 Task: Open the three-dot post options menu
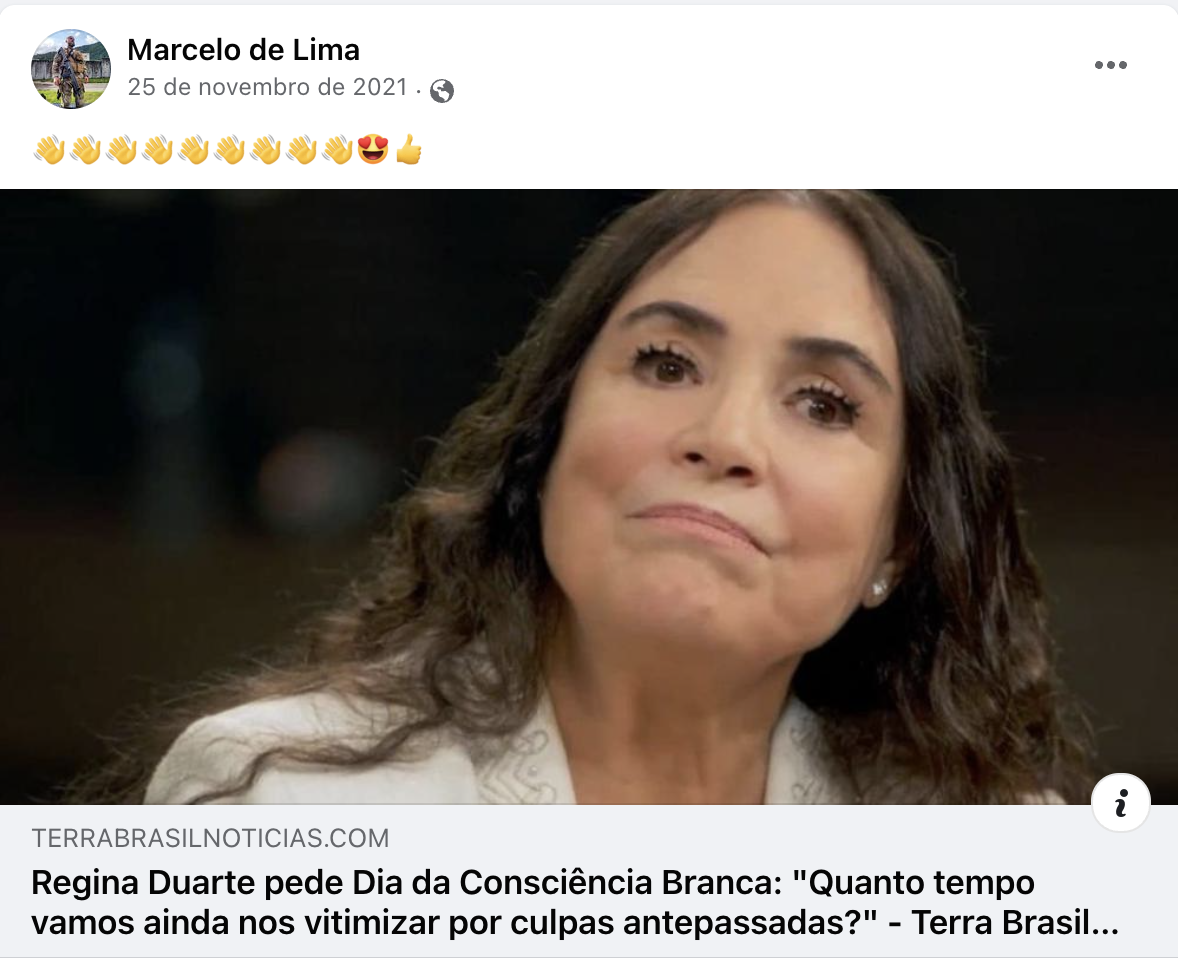point(1110,65)
